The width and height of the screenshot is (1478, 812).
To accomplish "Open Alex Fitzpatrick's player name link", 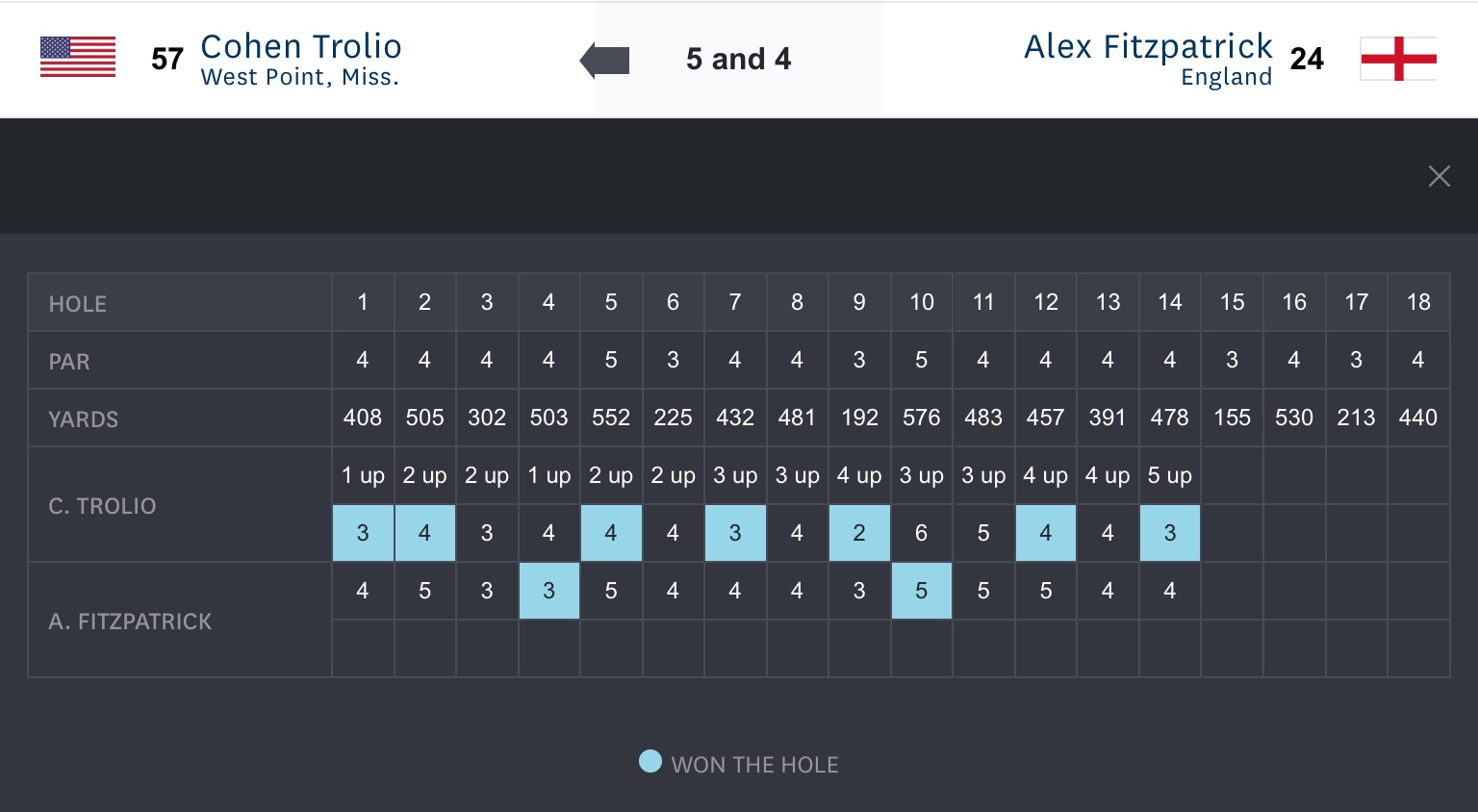I will tap(1147, 46).
